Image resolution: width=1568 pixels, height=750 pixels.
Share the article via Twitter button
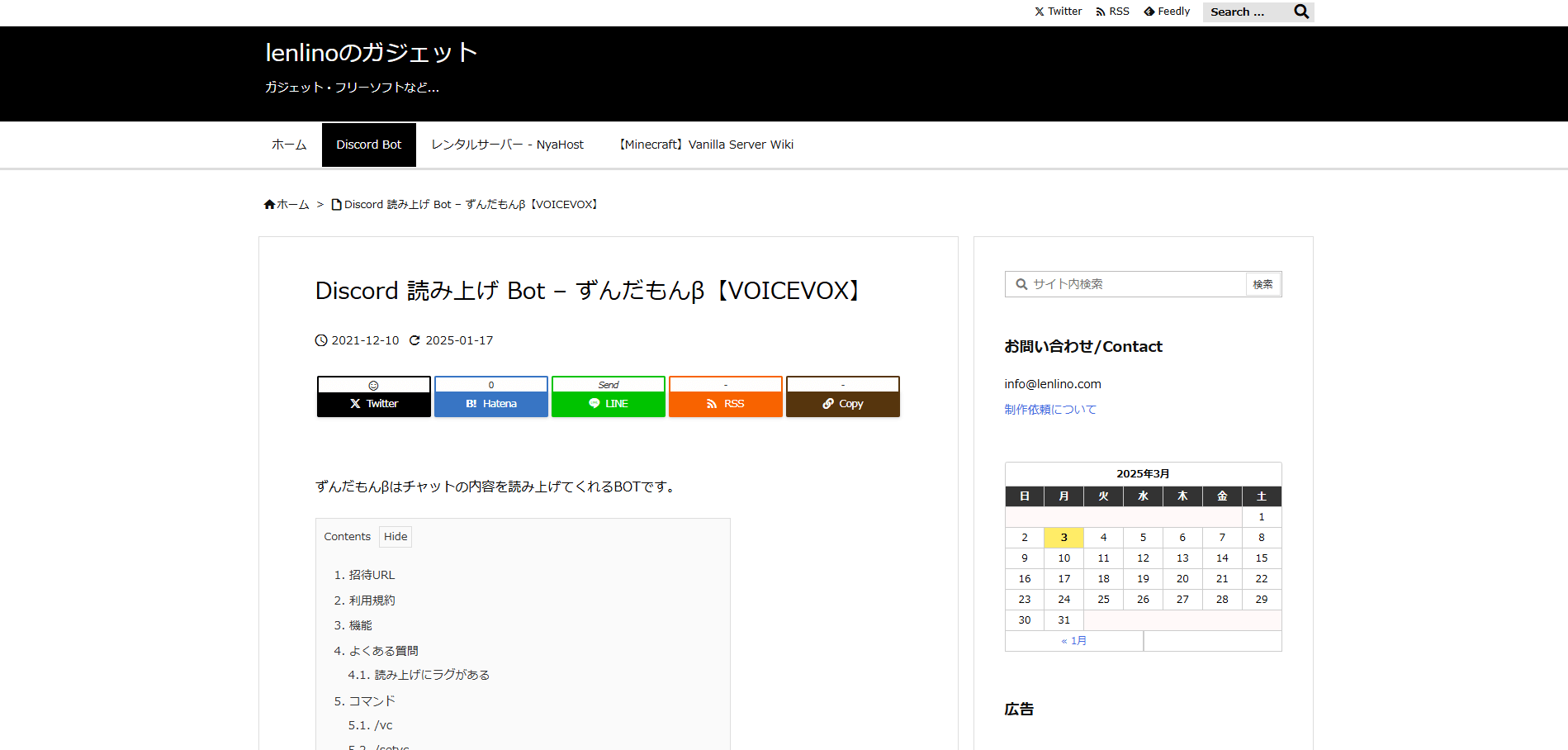tap(374, 404)
